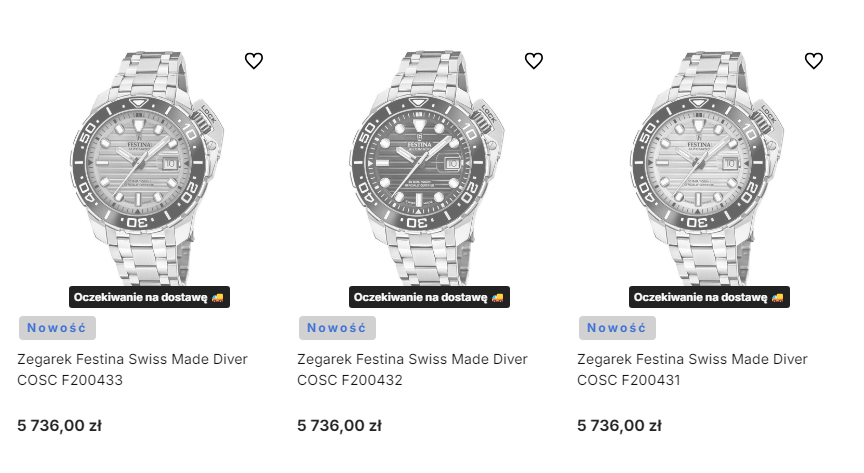
Task: Open Zegarek Festina COSC F200433 title link
Action: click(x=132, y=369)
